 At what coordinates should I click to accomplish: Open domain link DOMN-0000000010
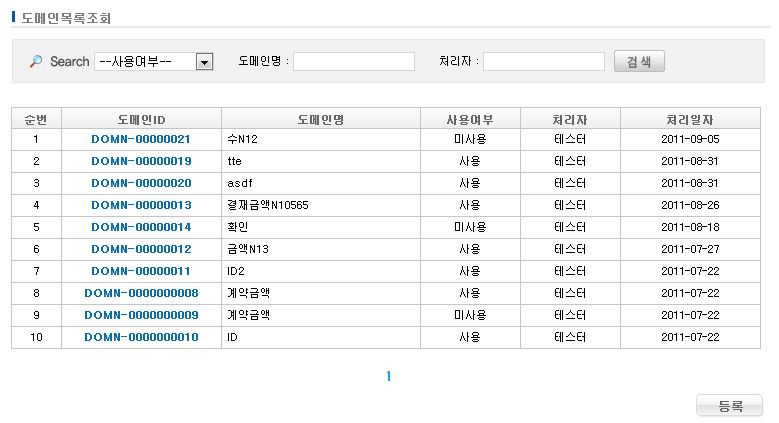click(x=141, y=337)
